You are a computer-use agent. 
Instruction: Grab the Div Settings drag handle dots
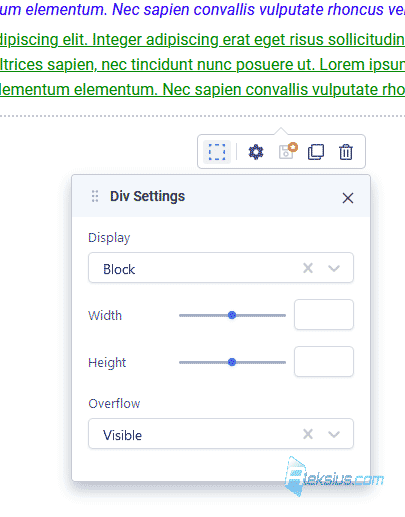pos(95,196)
